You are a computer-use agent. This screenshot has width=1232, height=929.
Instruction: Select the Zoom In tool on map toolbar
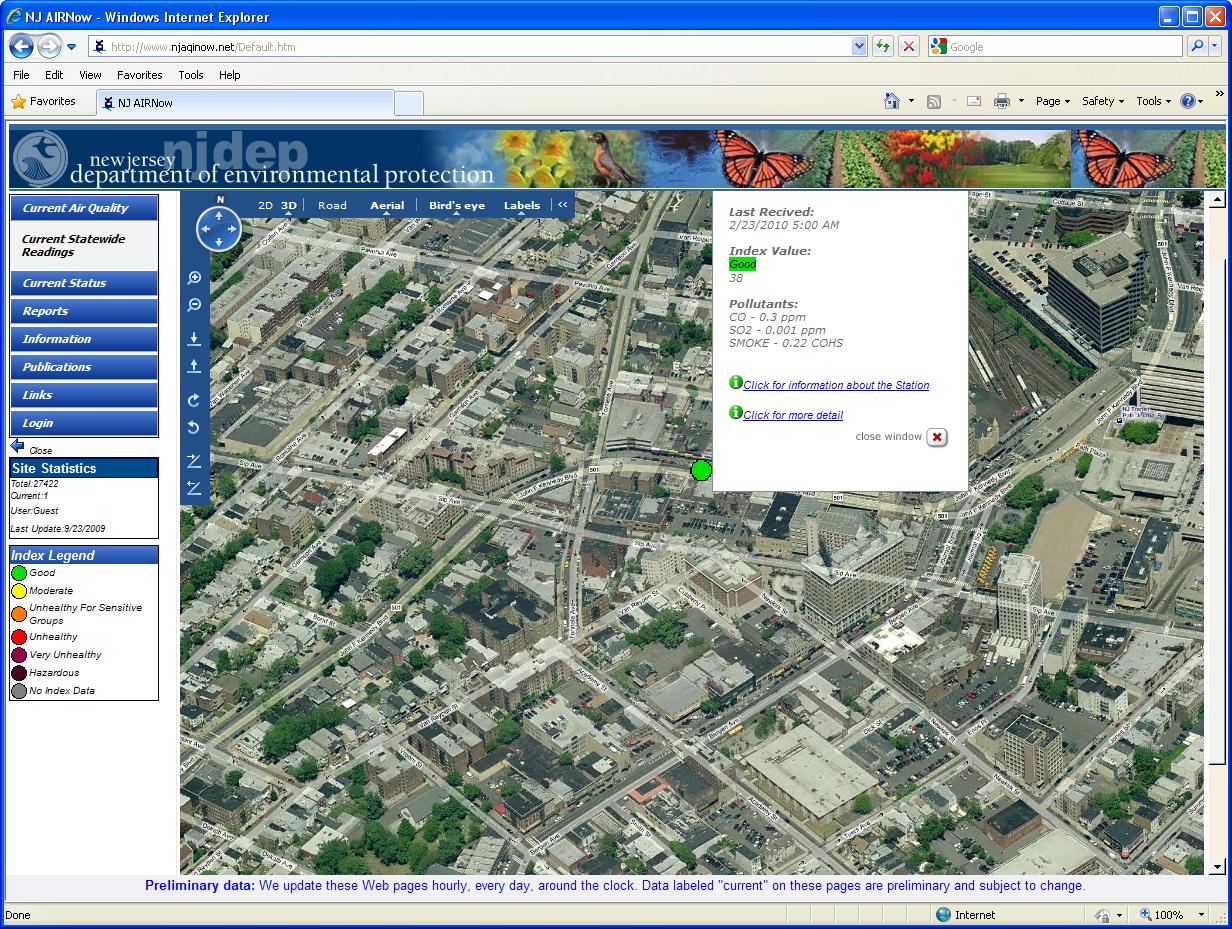tap(195, 277)
